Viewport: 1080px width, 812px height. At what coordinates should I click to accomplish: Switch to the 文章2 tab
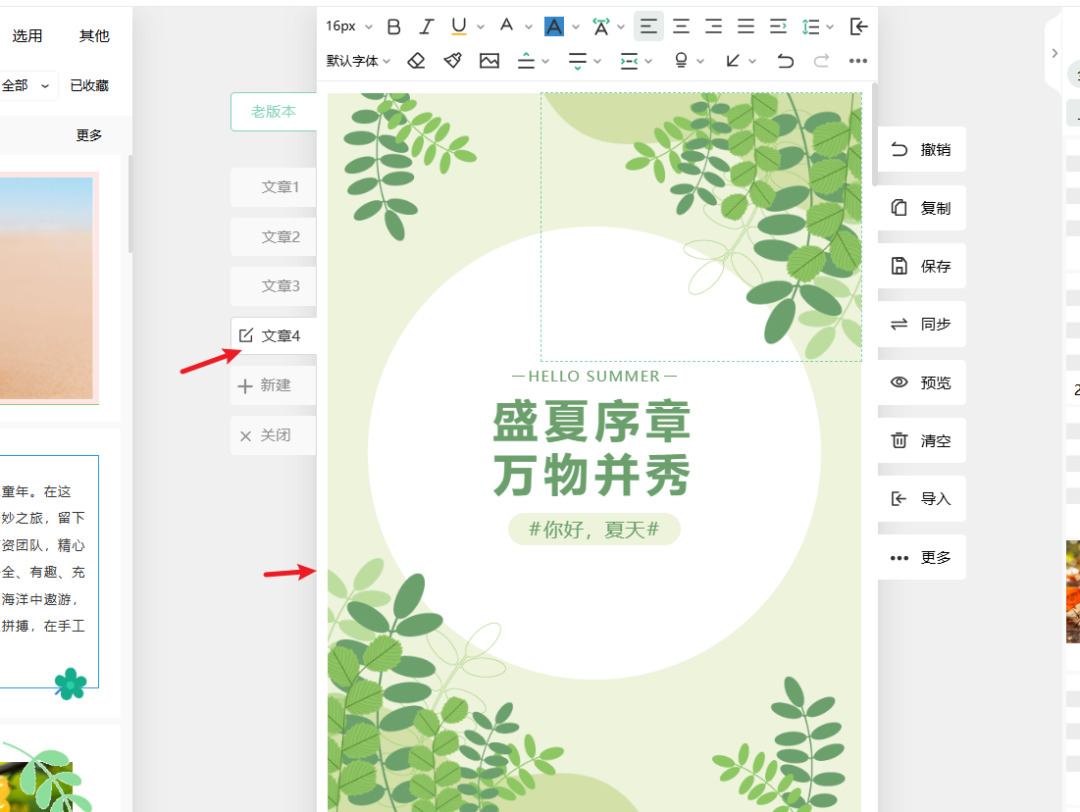[279, 237]
